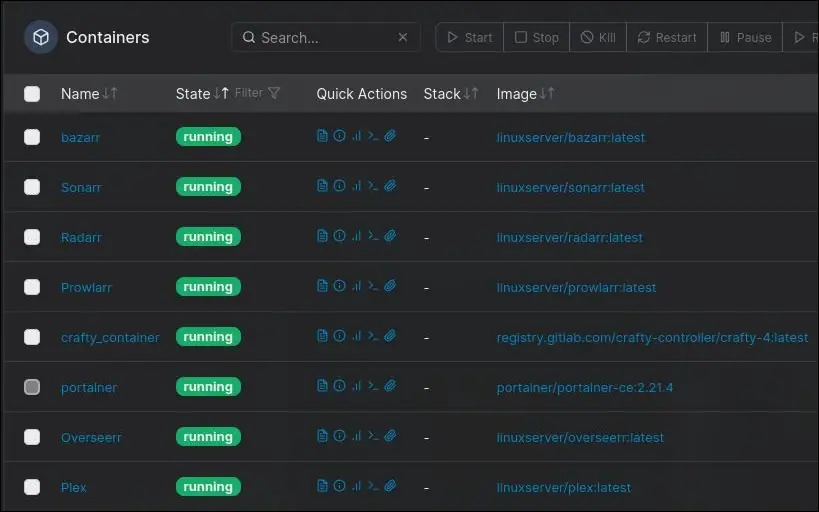819x512 pixels.
Task: Open the Overseerr container link
Action: pyautogui.click(x=91, y=437)
